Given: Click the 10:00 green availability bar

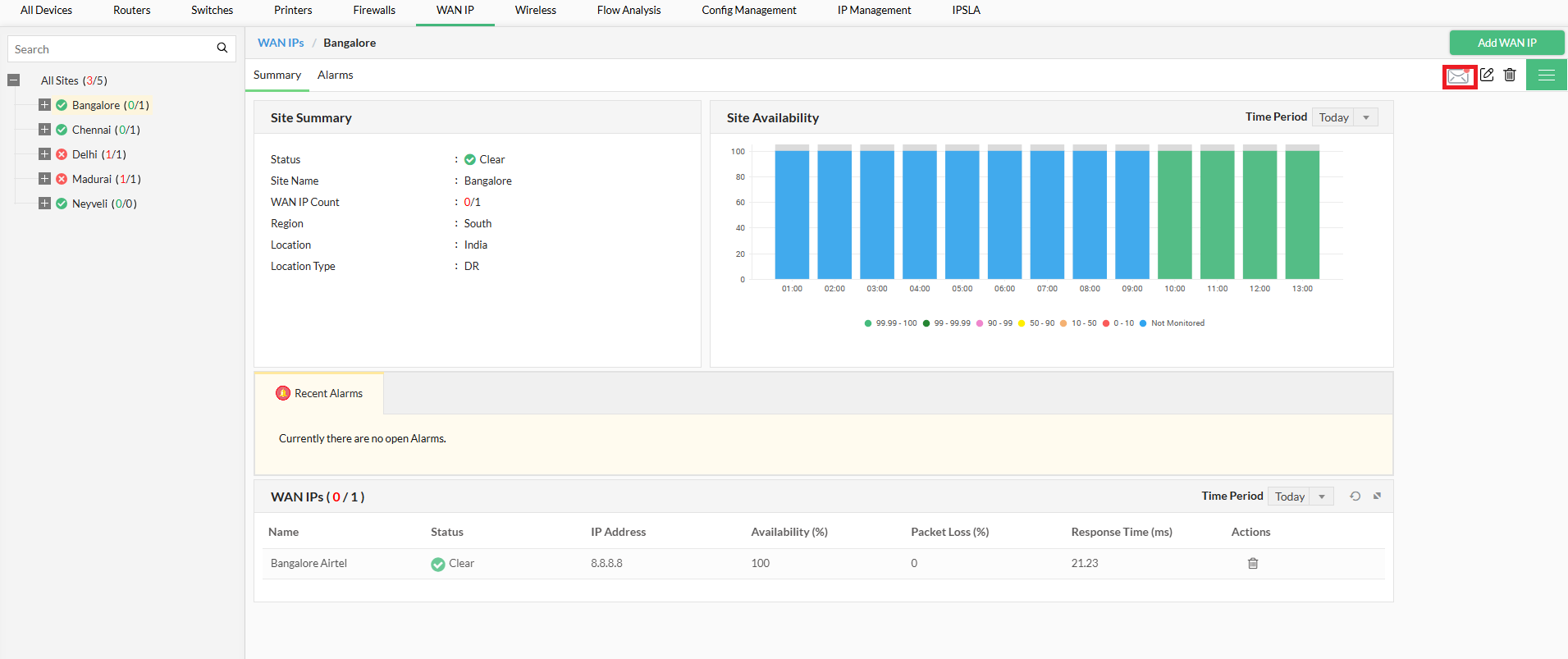Looking at the screenshot, I should point(1174,213).
